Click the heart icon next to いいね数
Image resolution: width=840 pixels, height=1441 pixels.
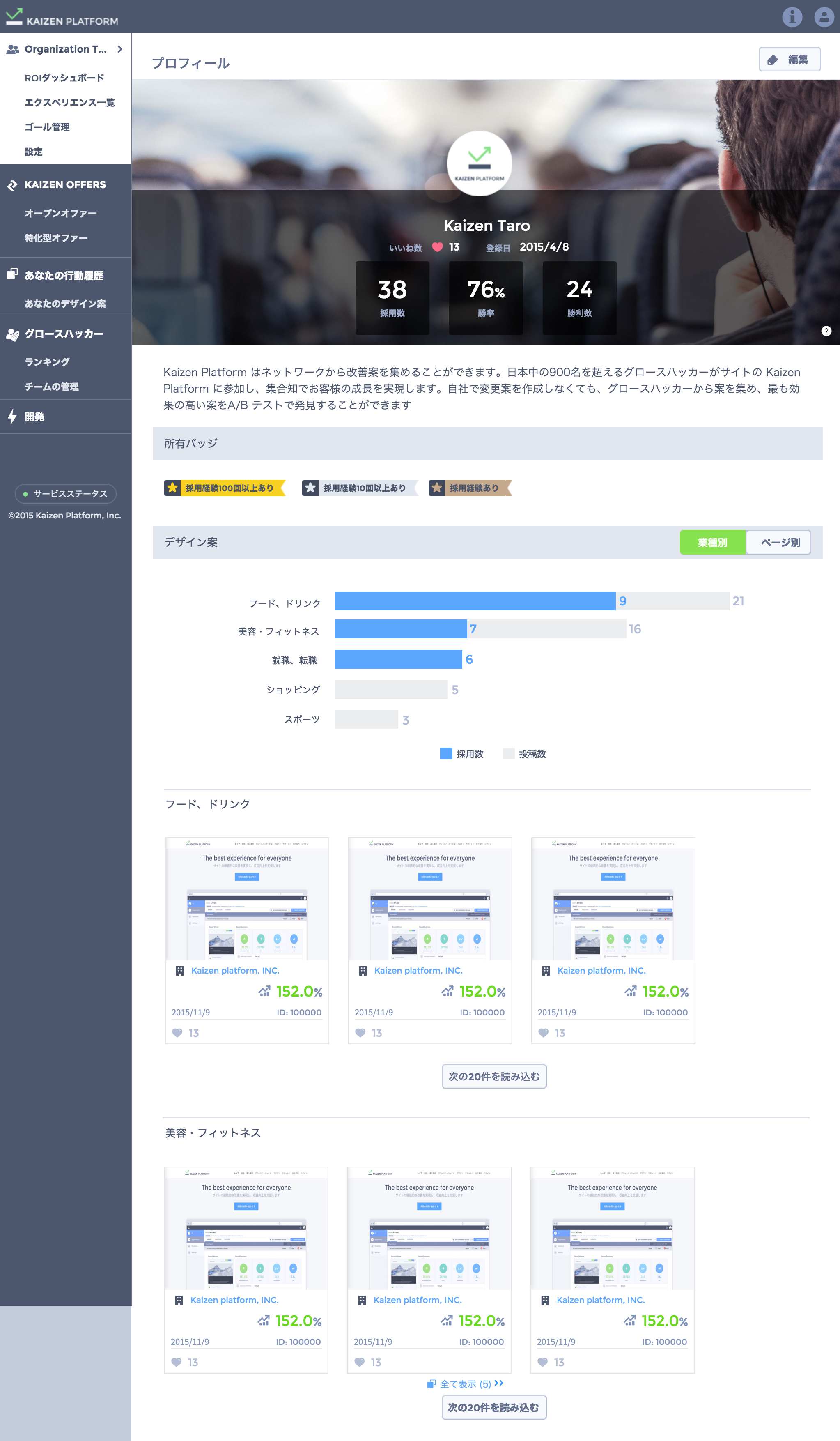(x=438, y=247)
